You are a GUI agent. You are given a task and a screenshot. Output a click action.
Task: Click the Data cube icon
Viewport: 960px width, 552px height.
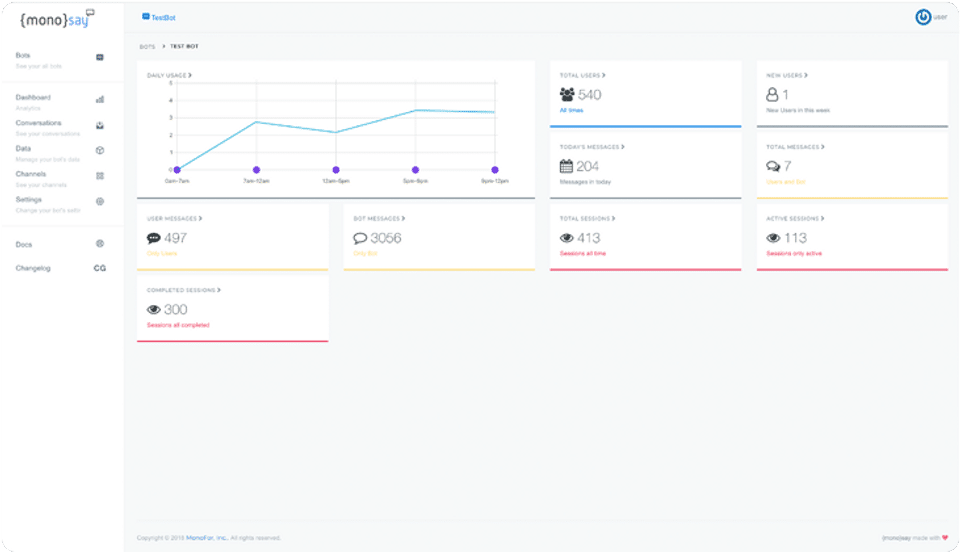[100, 151]
